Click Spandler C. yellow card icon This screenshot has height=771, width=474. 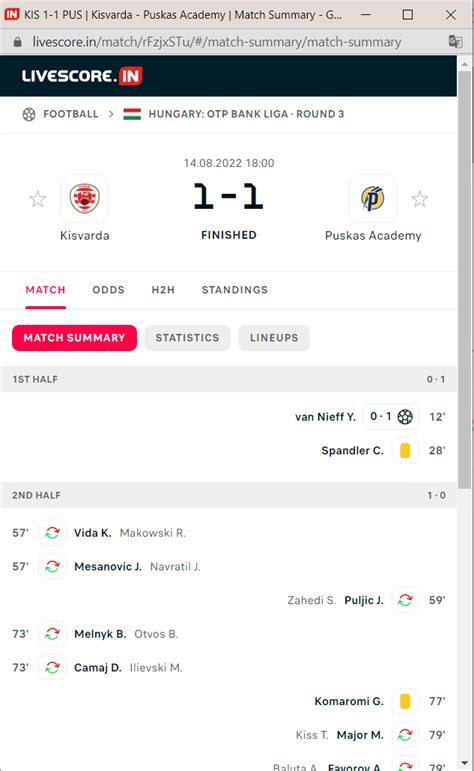[405, 450]
